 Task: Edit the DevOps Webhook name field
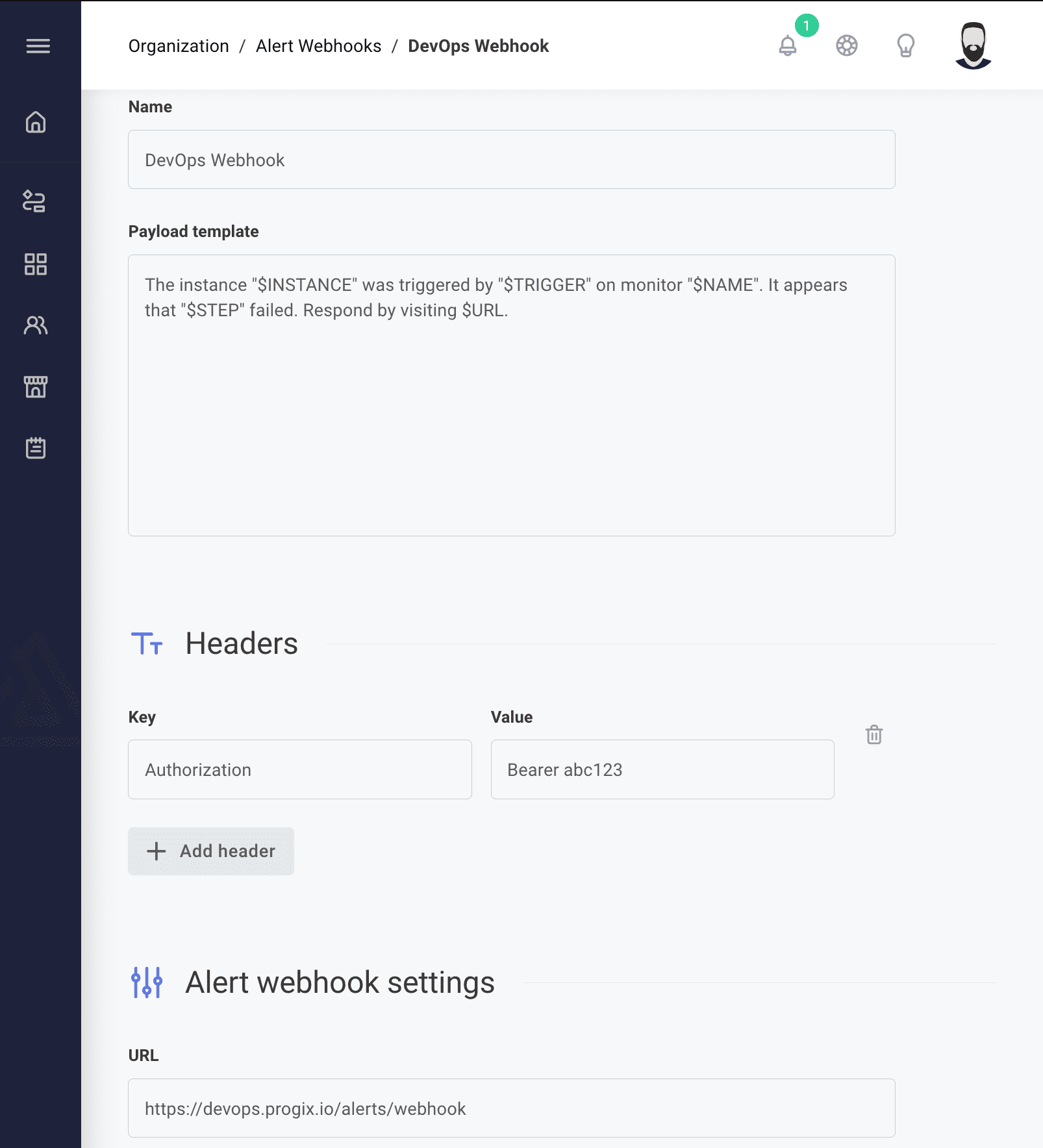512,160
